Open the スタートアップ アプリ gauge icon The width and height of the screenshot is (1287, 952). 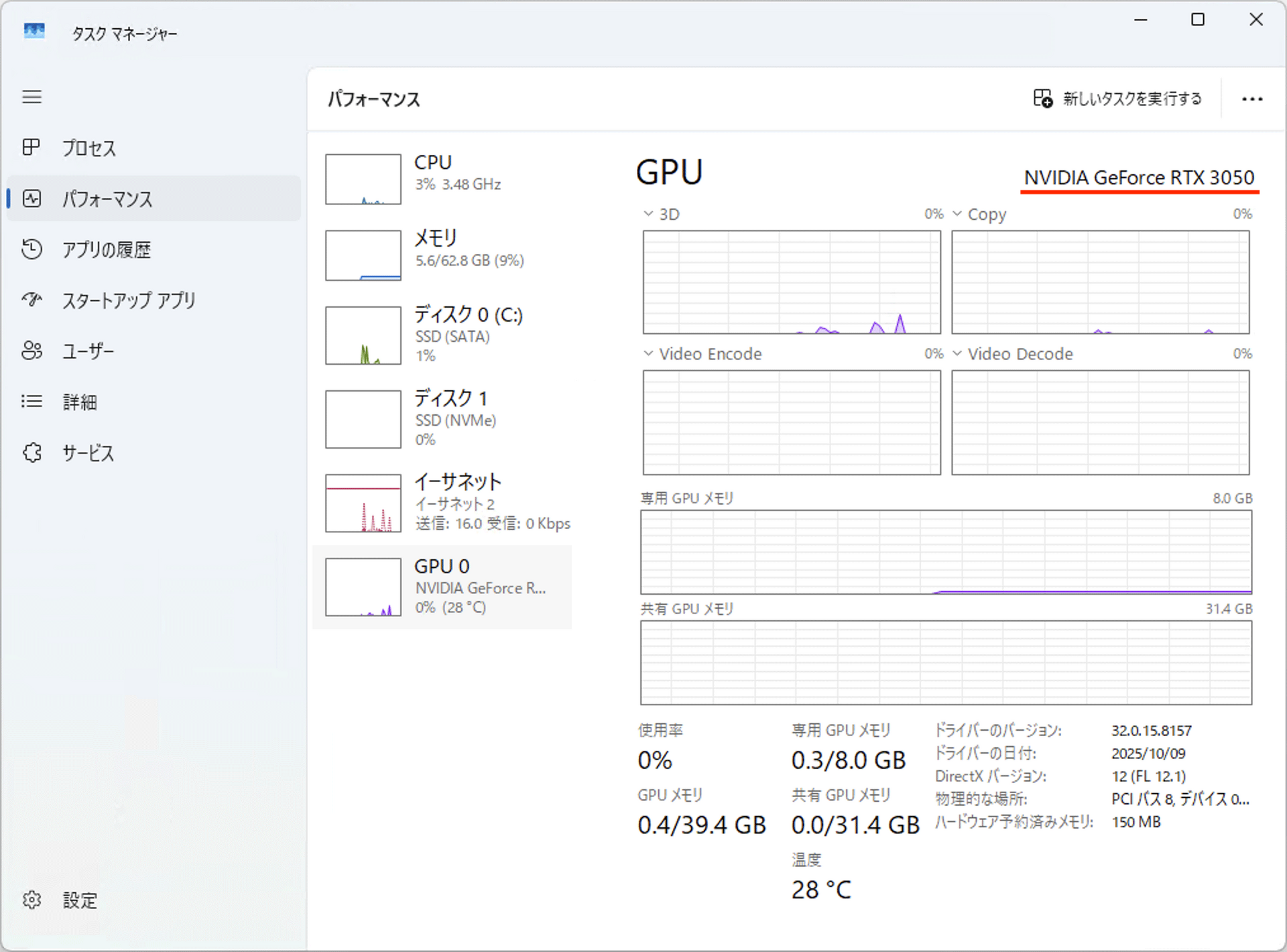point(32,300)
